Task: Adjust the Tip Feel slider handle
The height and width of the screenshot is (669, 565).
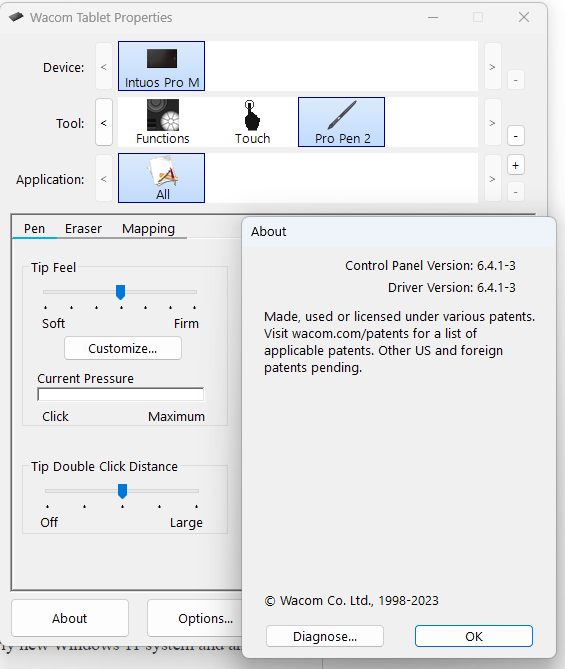Action: click(121, 292)
